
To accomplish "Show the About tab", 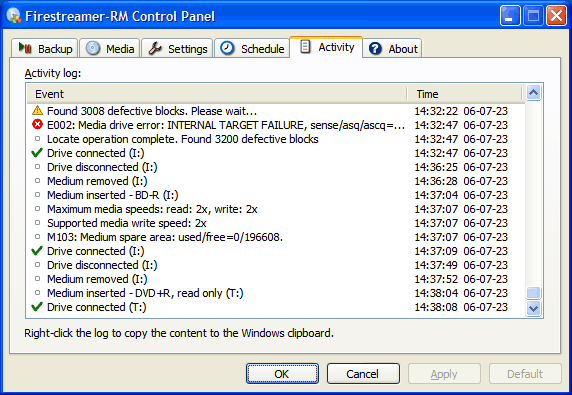I will click(x=393, y=48).
